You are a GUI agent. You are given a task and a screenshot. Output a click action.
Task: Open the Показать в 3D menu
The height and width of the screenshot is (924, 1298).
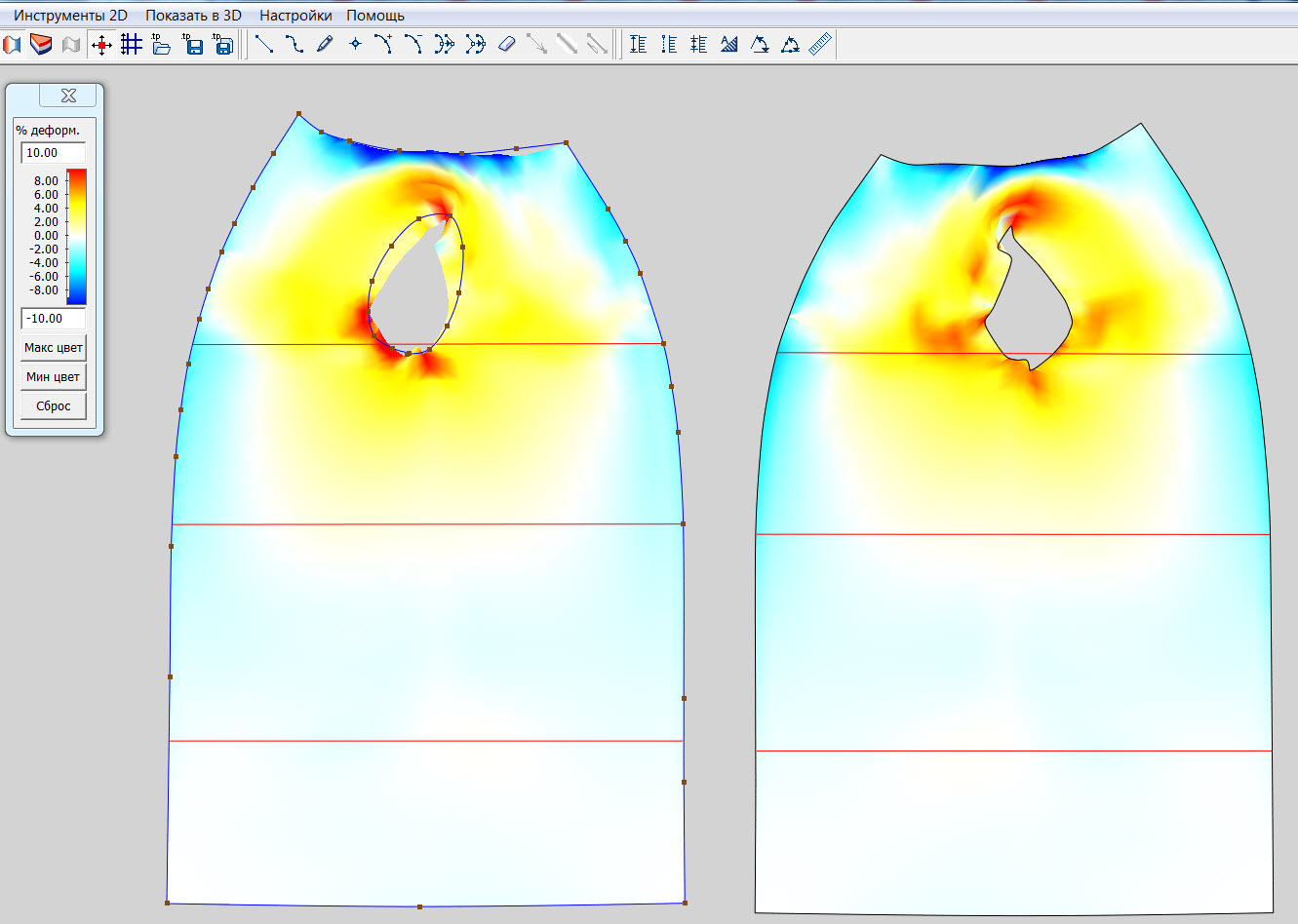[x=193, y=16]
